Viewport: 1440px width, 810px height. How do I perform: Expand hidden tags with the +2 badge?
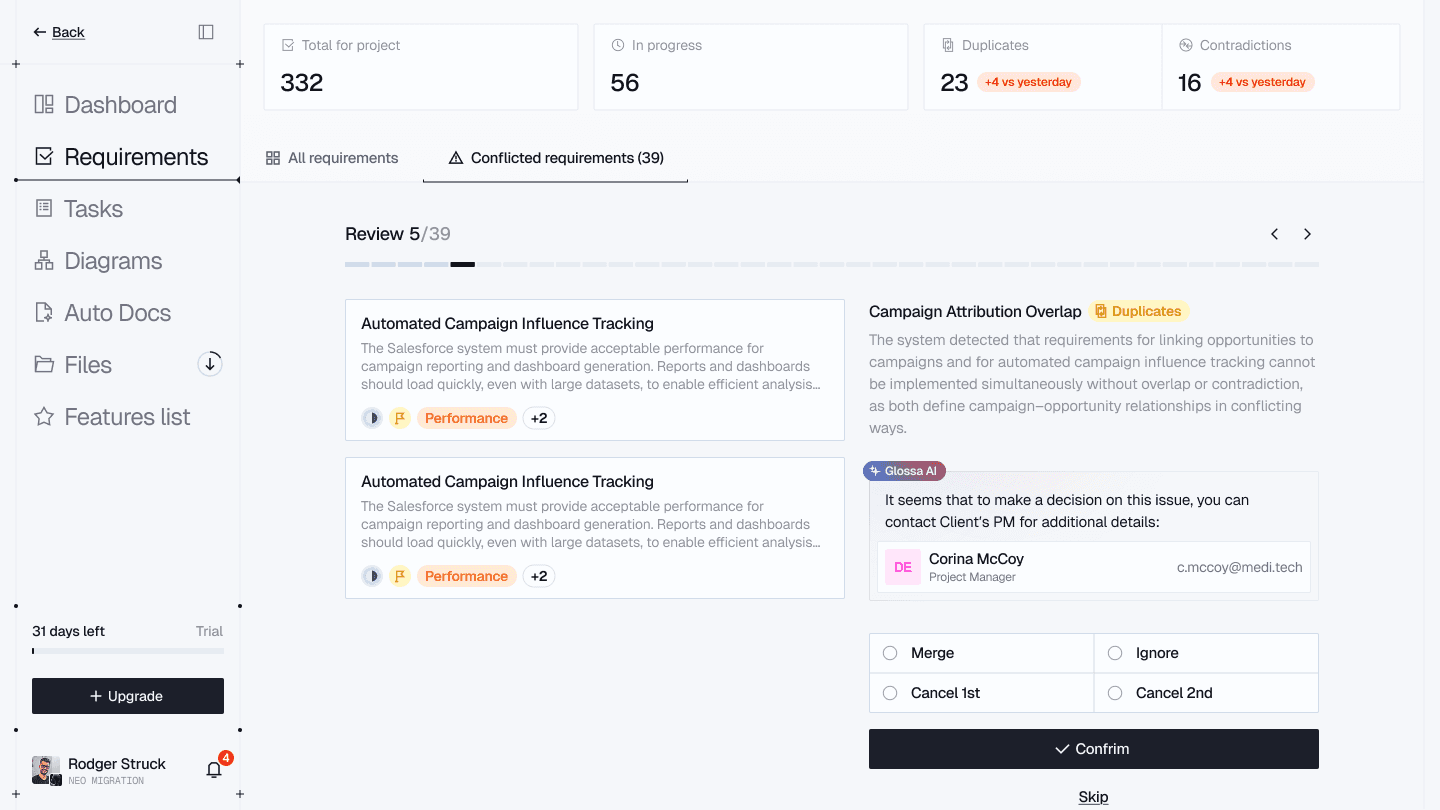click(538, 418)
